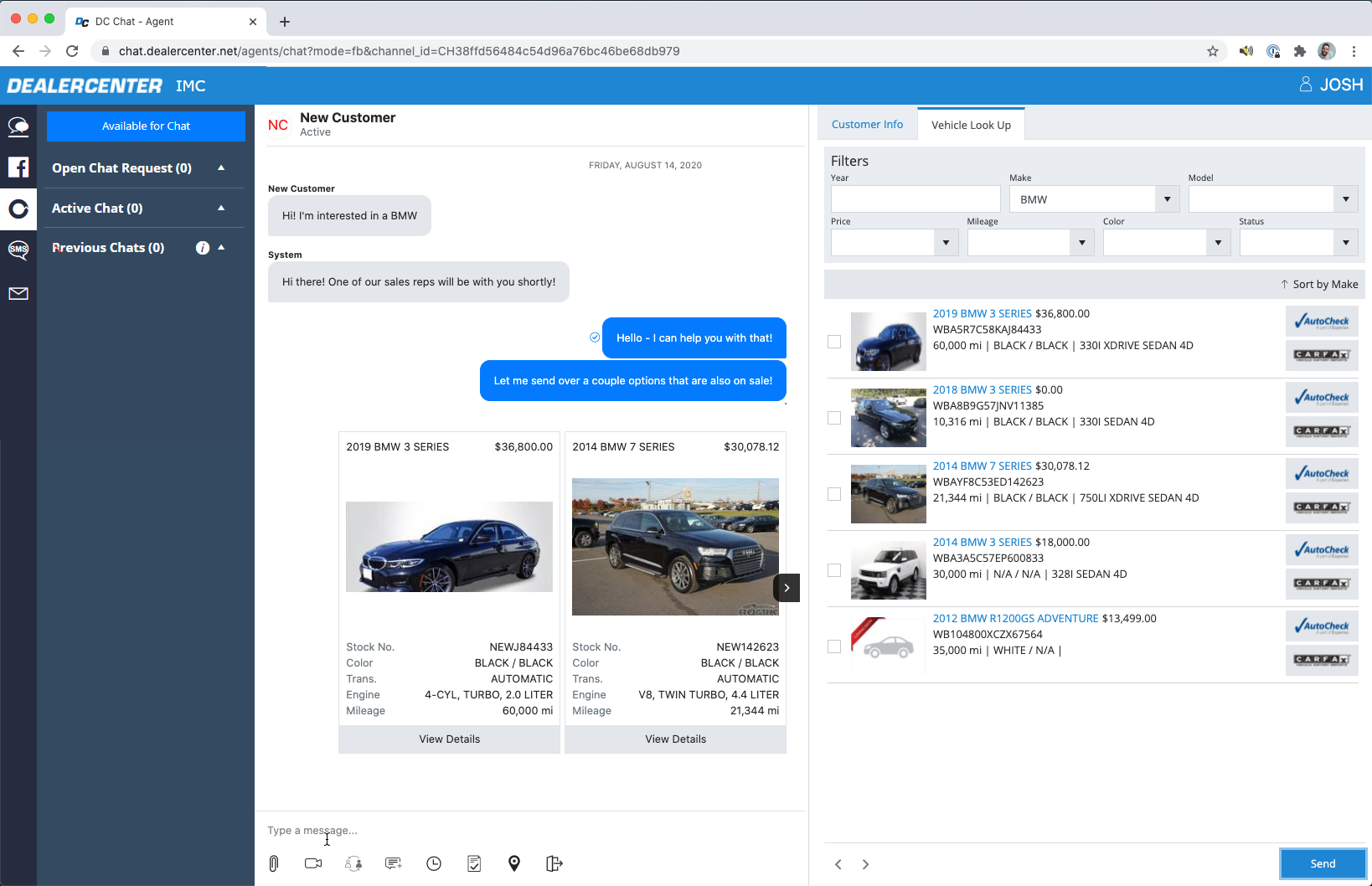The width and height of the screenshot is (1372, 886).
Task: View Details of 2019 BMW 3 Series card
Action: (x=449, y=739)
